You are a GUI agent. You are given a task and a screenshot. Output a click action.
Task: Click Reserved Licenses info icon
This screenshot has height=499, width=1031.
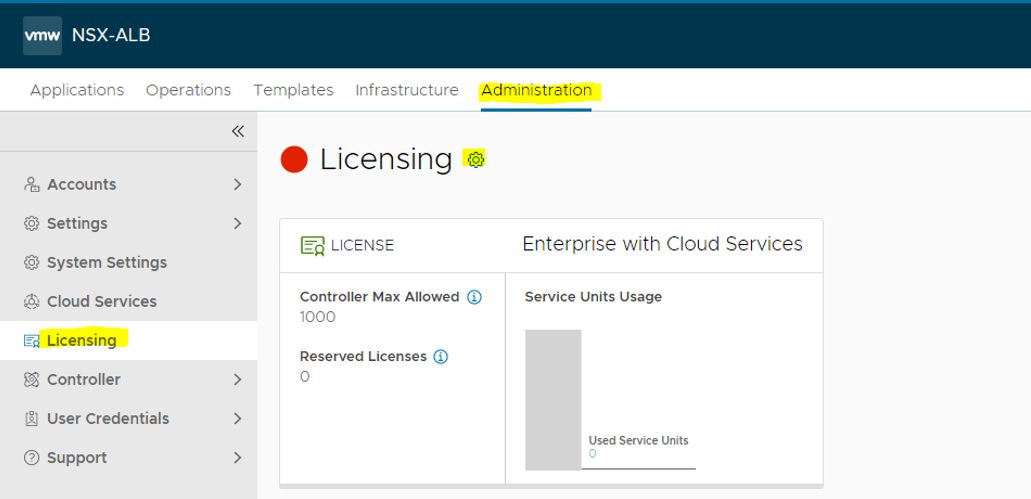pos(441,356)
